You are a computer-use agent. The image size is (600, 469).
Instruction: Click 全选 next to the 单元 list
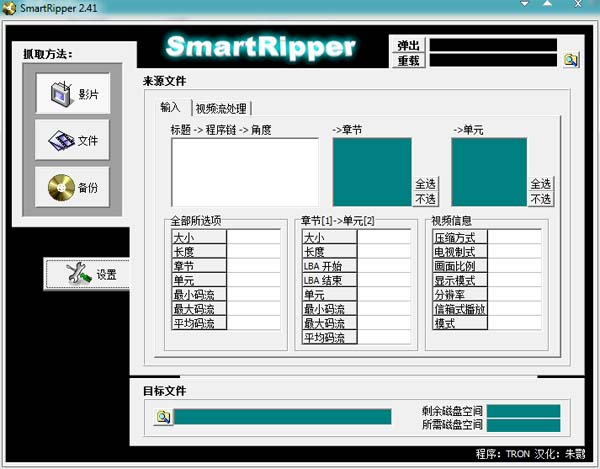(540, 184)
